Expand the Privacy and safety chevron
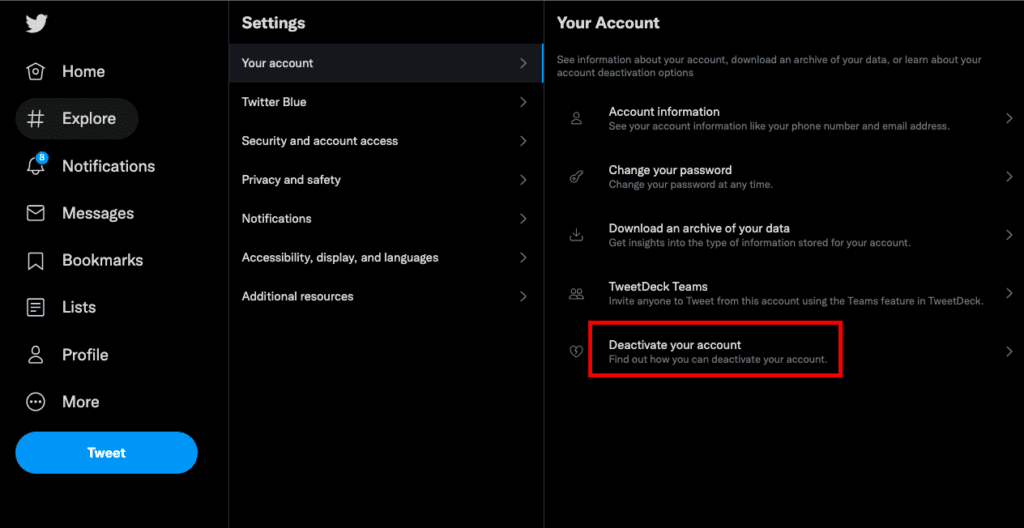 pyautogui.click(x=523, y=180)
